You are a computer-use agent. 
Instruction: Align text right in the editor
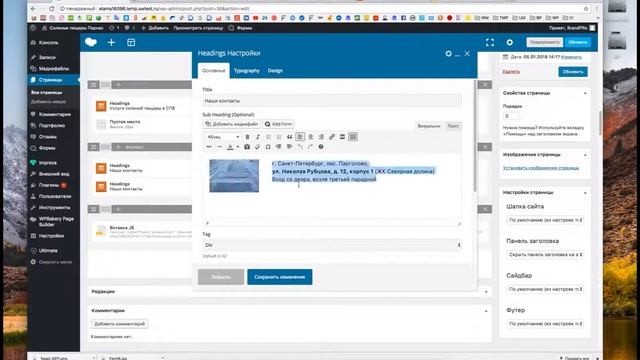321,137
